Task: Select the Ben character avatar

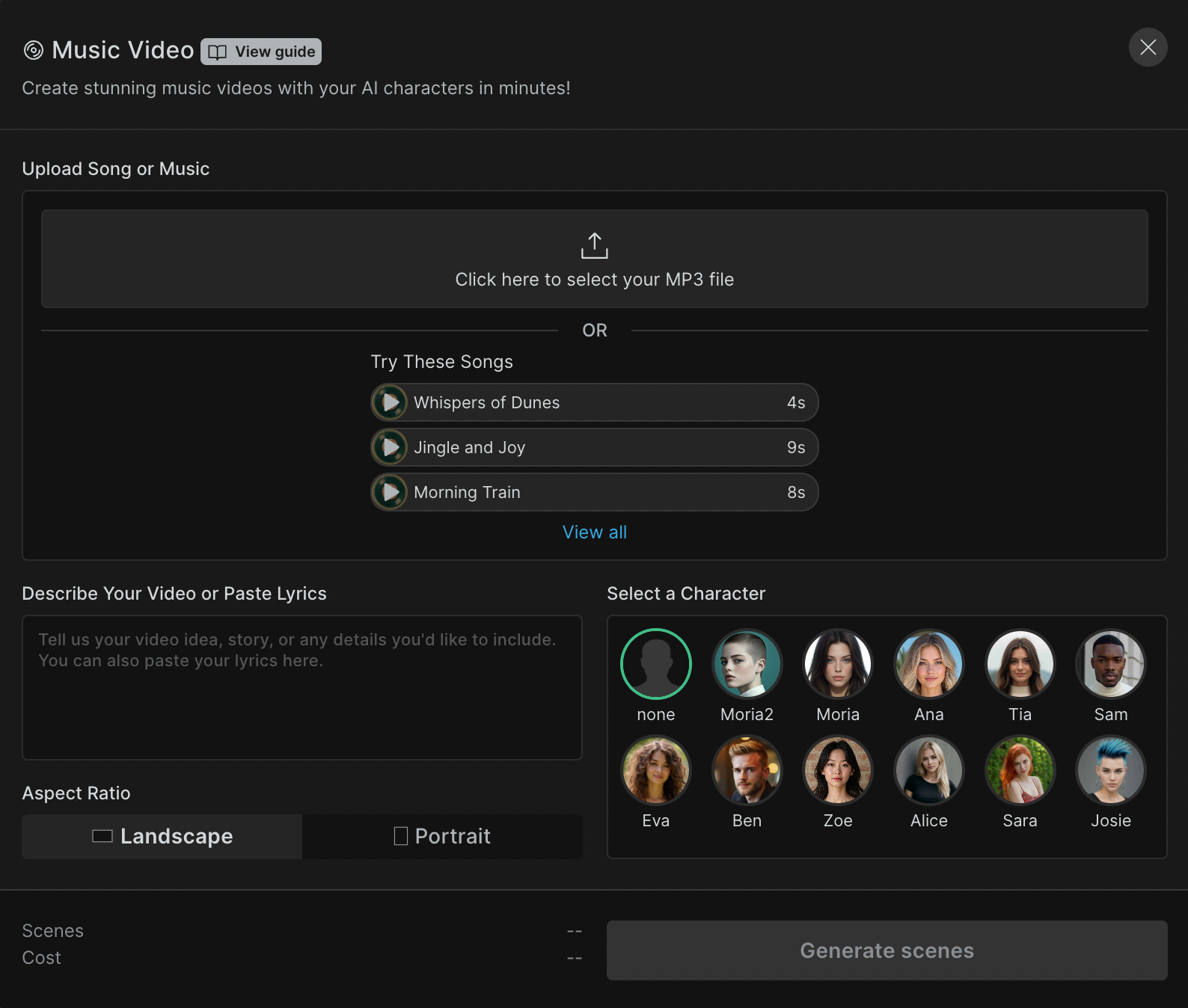Action: (747, 770)
